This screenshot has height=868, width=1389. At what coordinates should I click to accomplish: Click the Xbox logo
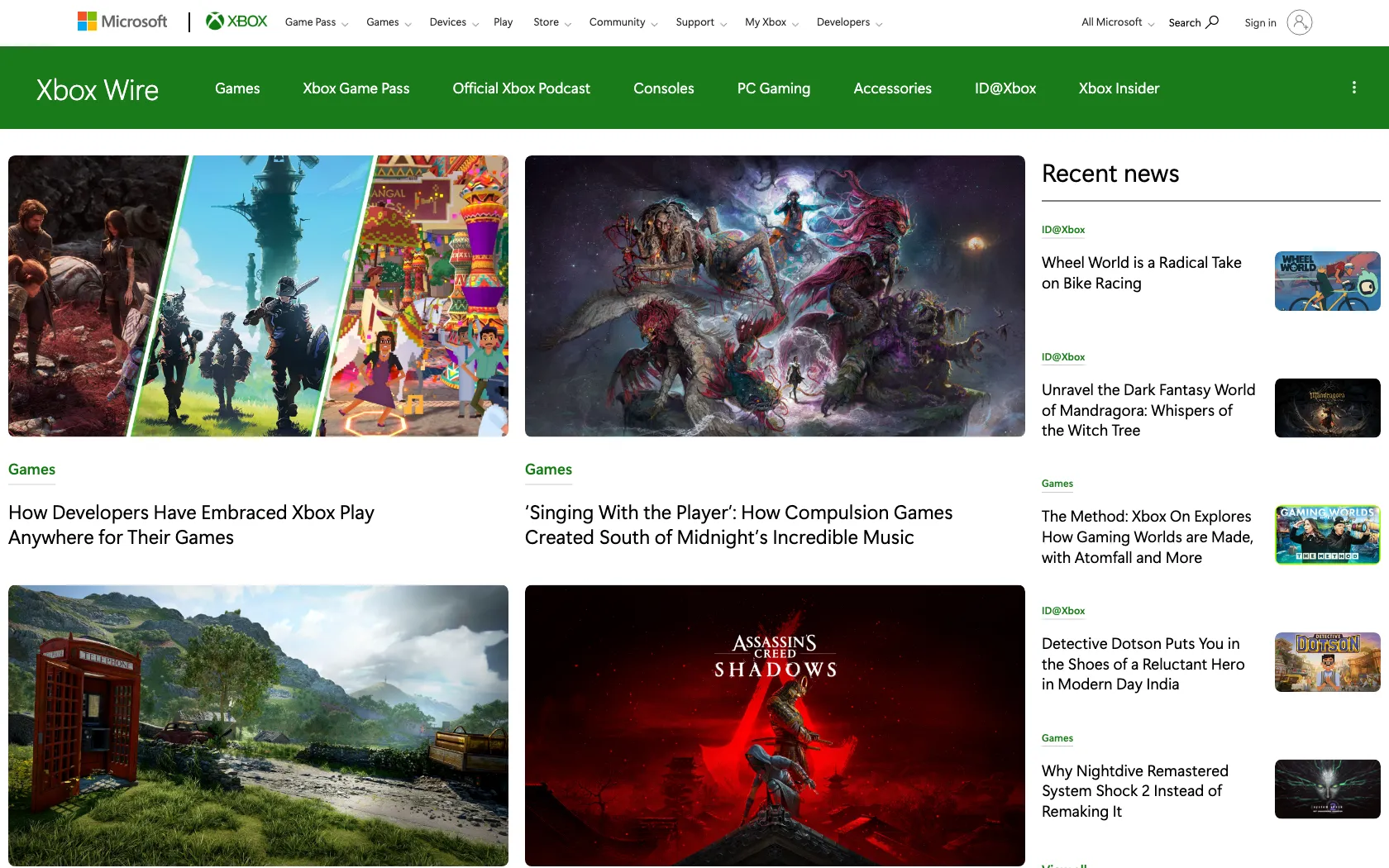236,21
